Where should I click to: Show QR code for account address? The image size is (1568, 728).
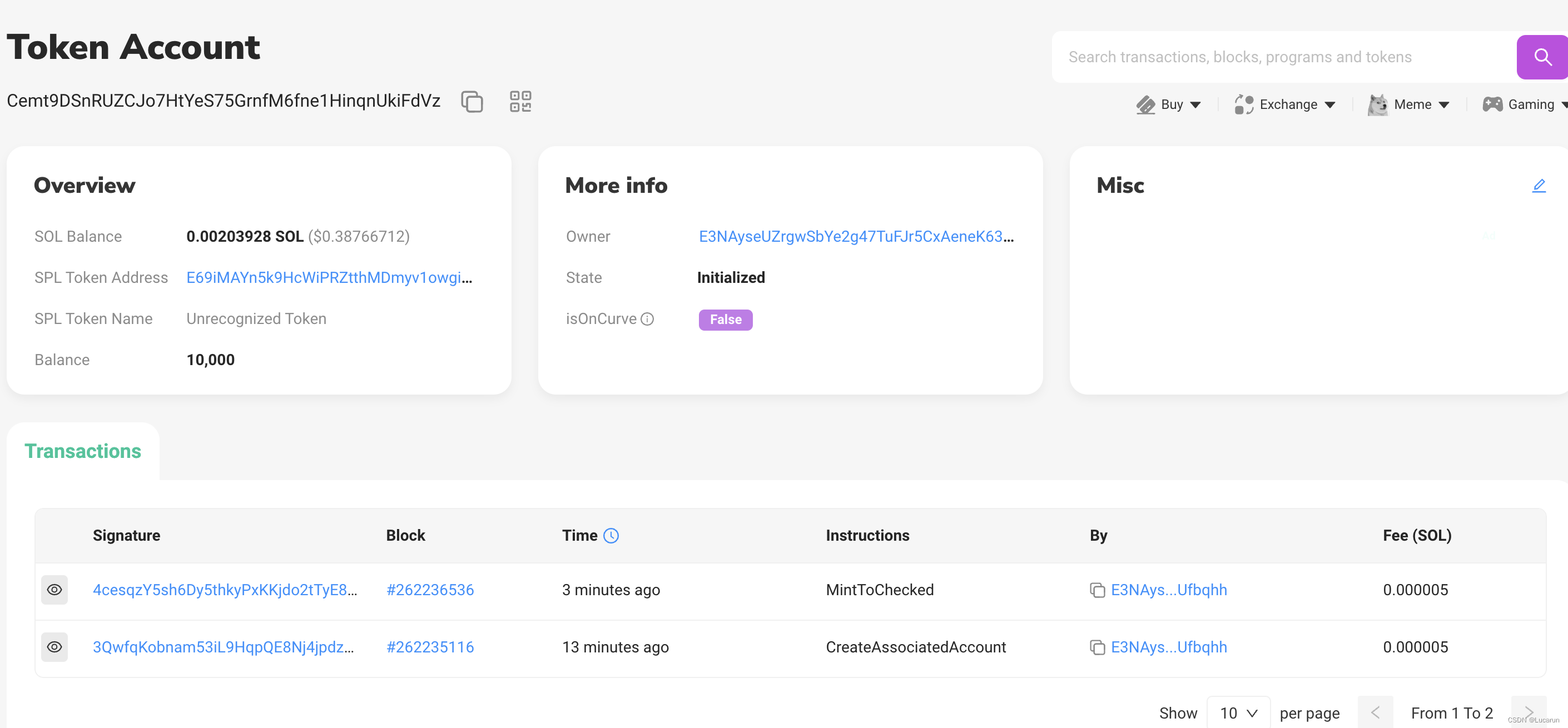point(520,102)
